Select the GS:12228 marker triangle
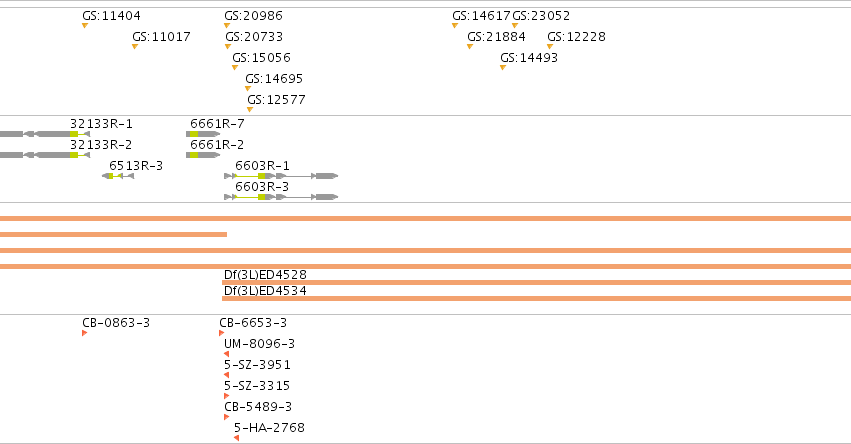851x444 pixels. click(x=550, y=47)
